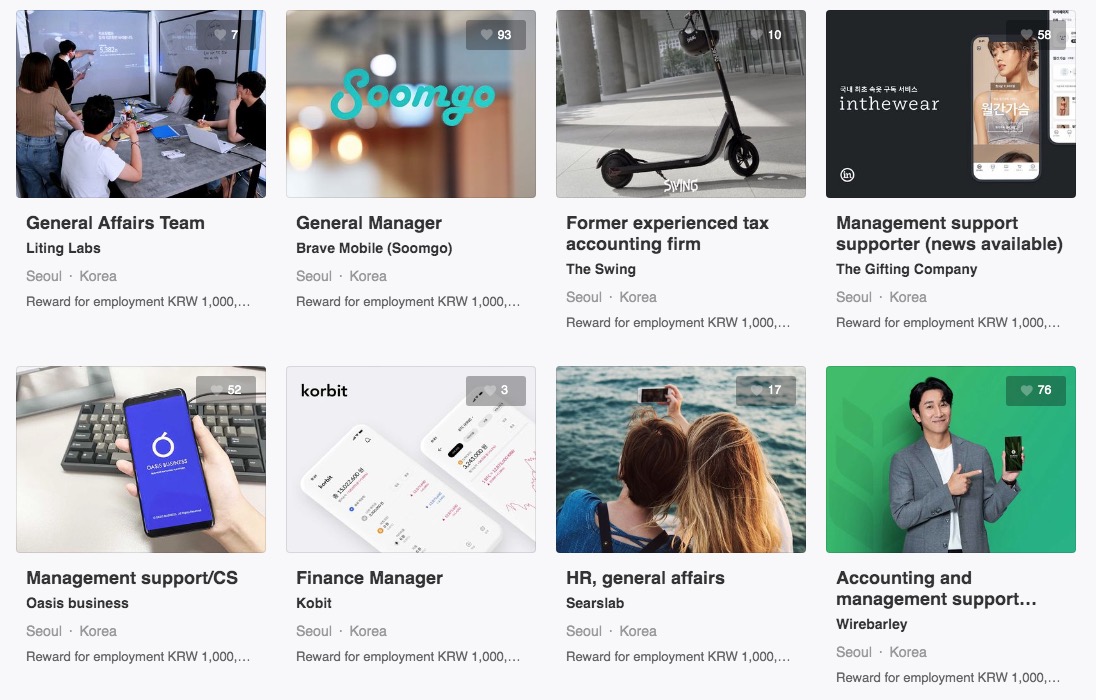
Task: Select the Liting Labs company name
Action: [63, 248]
